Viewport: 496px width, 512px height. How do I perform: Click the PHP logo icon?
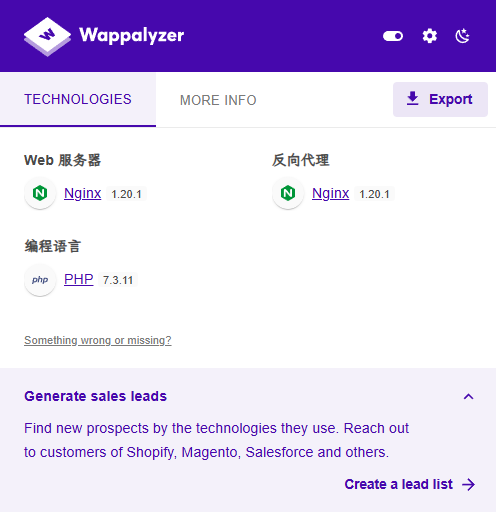(40, 280)
